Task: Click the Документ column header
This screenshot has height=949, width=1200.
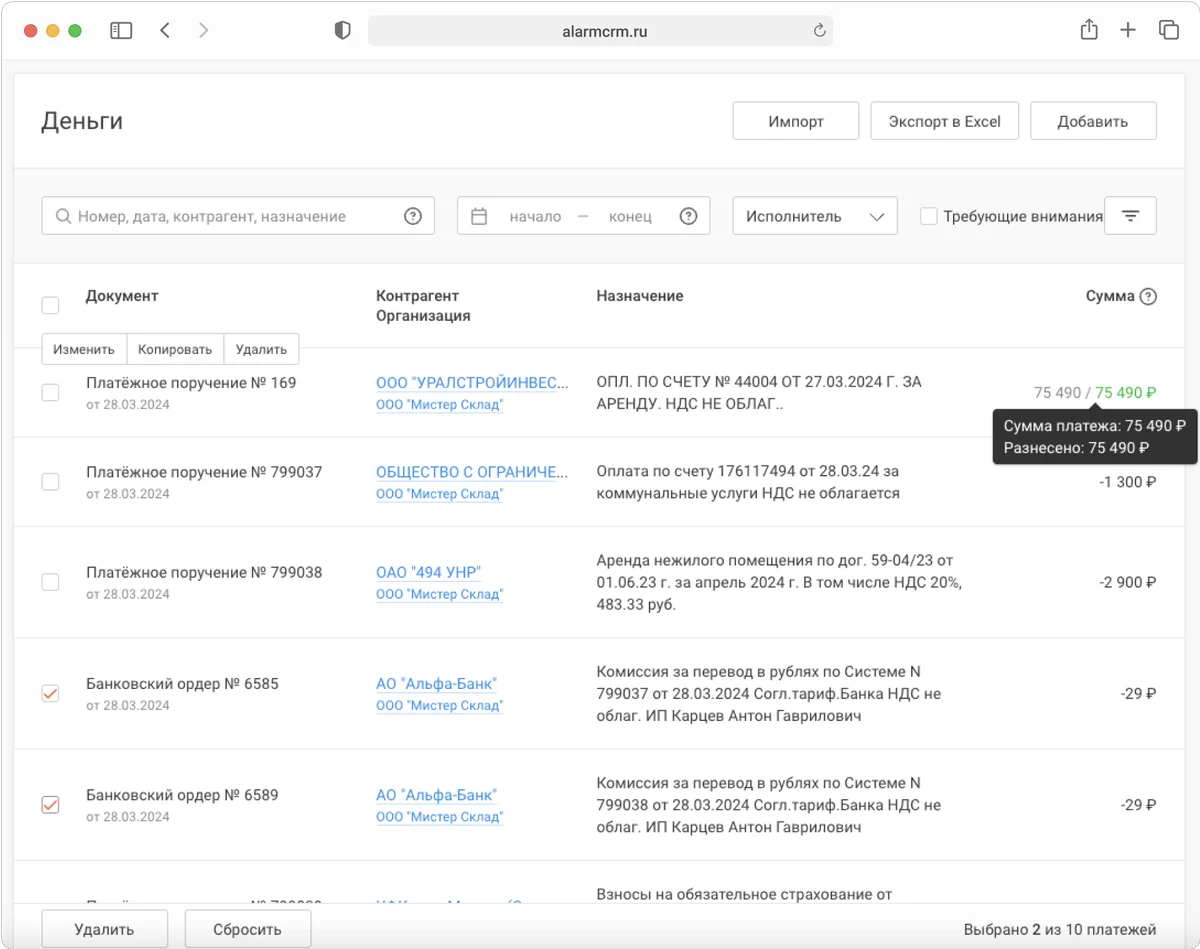Action: point(122,296)
